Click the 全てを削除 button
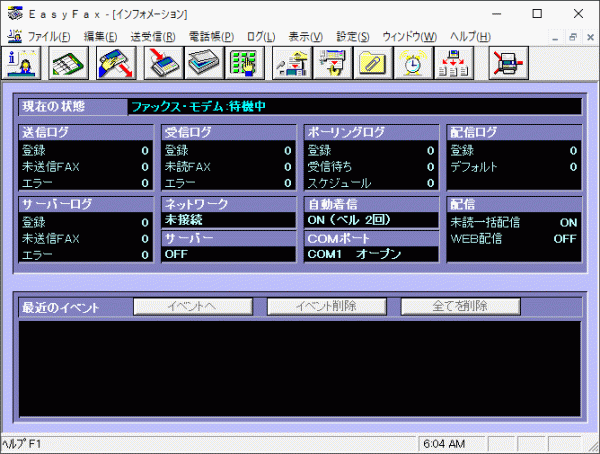Screen dimensions: 600x454 pos(460,307)
